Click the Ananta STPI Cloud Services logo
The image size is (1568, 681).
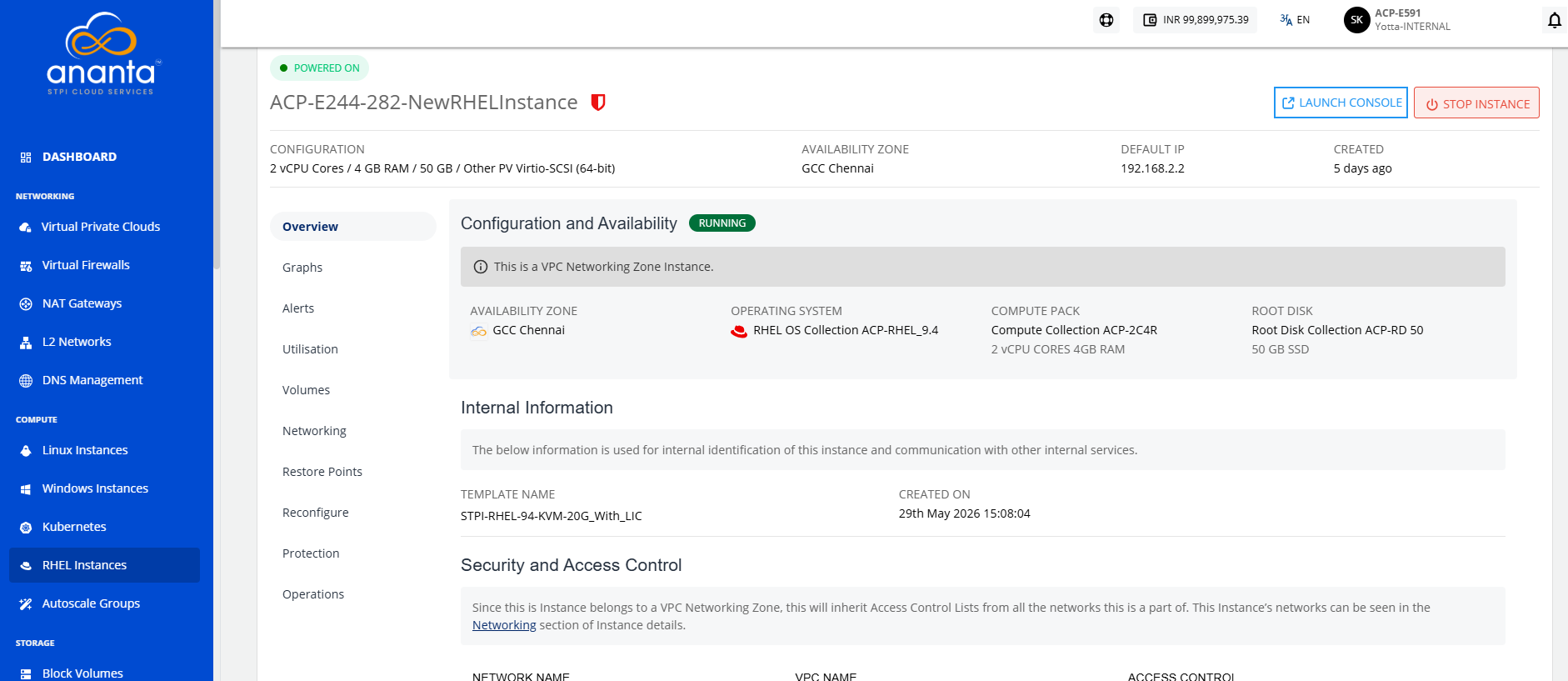click(x=104, y=53)
